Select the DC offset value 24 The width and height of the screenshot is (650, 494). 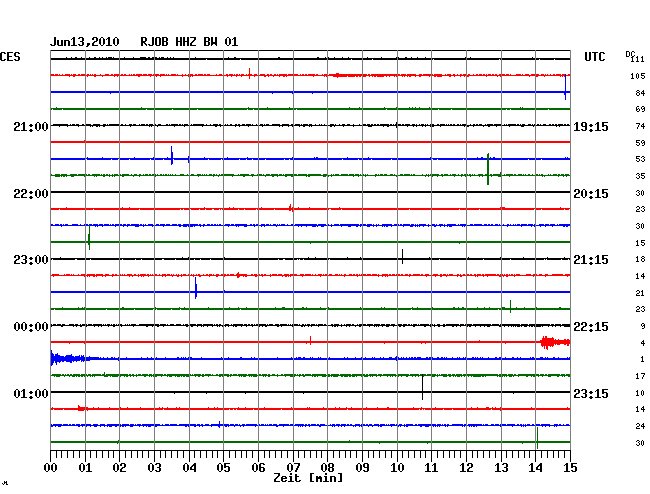tap(640, 426)
